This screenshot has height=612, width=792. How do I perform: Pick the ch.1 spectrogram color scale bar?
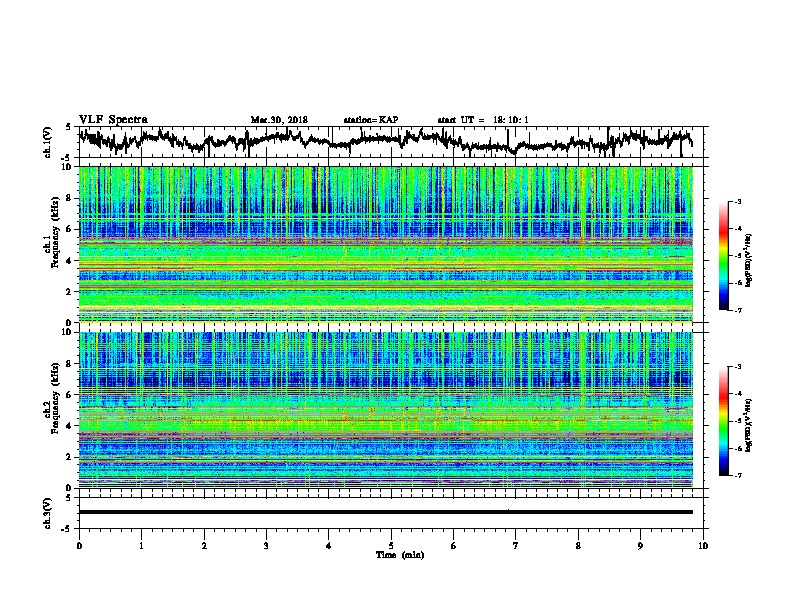tap(724, 256)
